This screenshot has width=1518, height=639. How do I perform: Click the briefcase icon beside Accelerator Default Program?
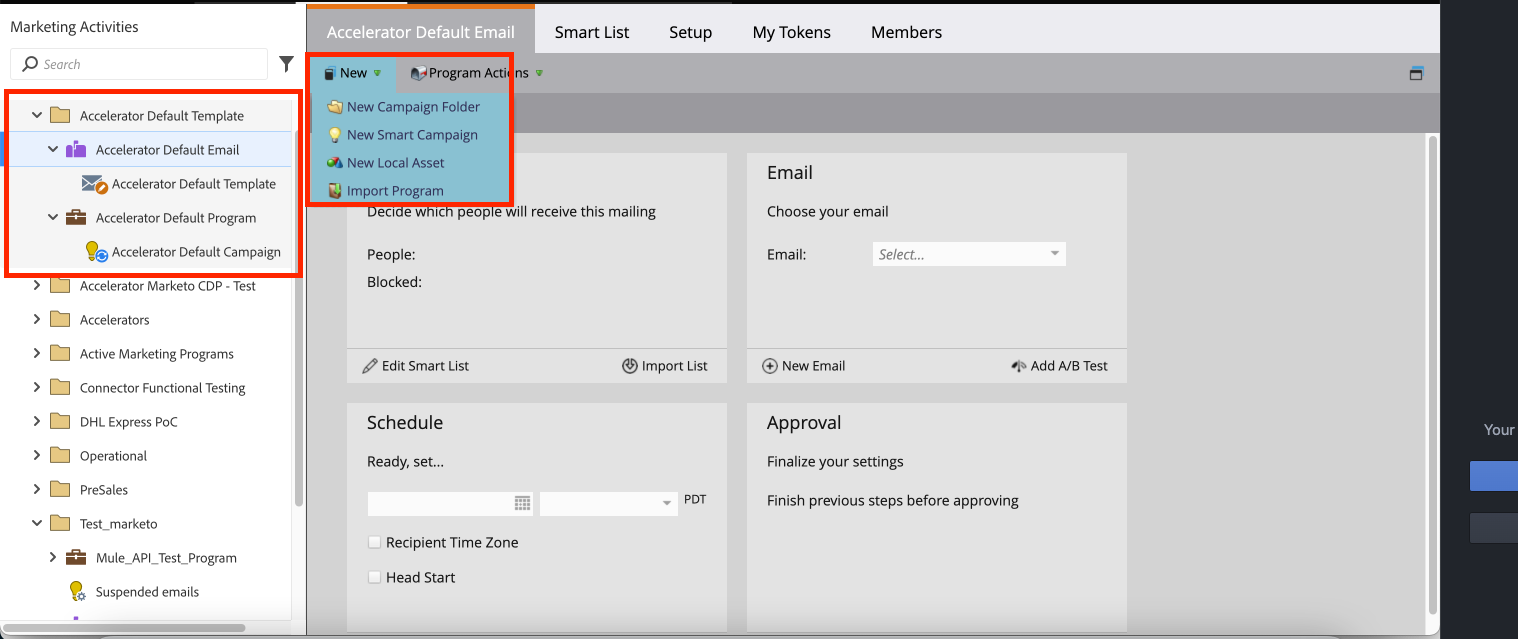click(x=76, y=218)
